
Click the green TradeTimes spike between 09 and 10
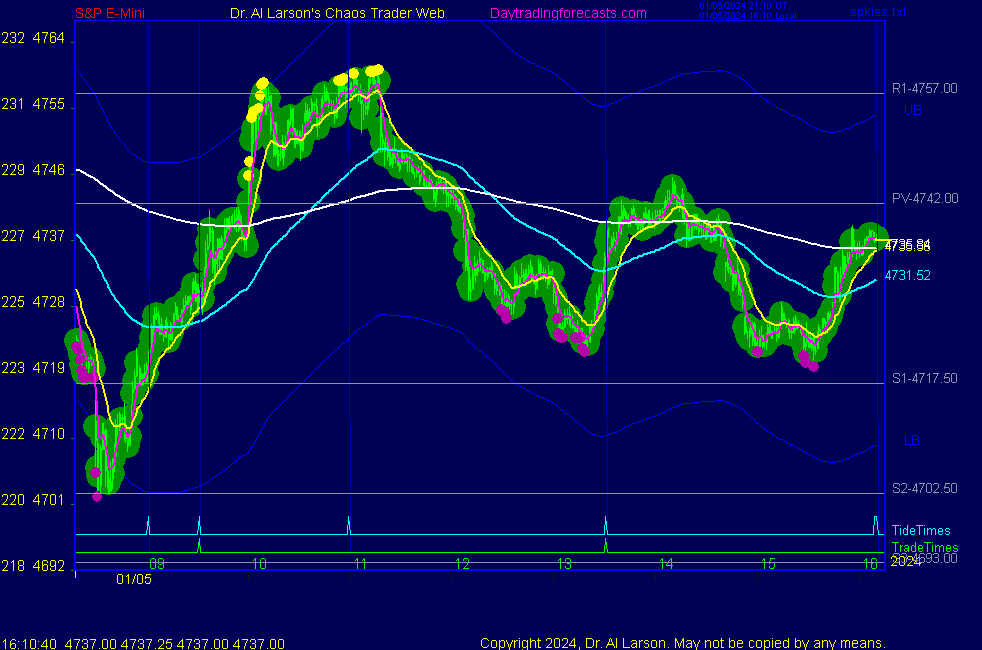click(199, 545)
